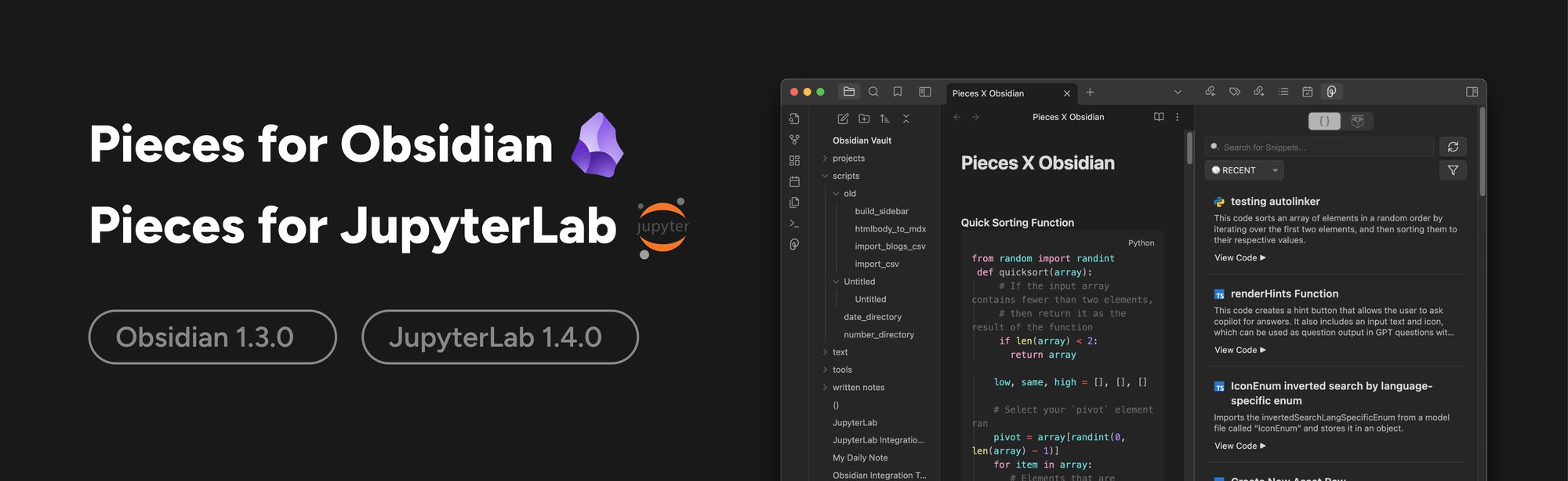Toggle the left sidebar panel icon

(x=925, y=92)
